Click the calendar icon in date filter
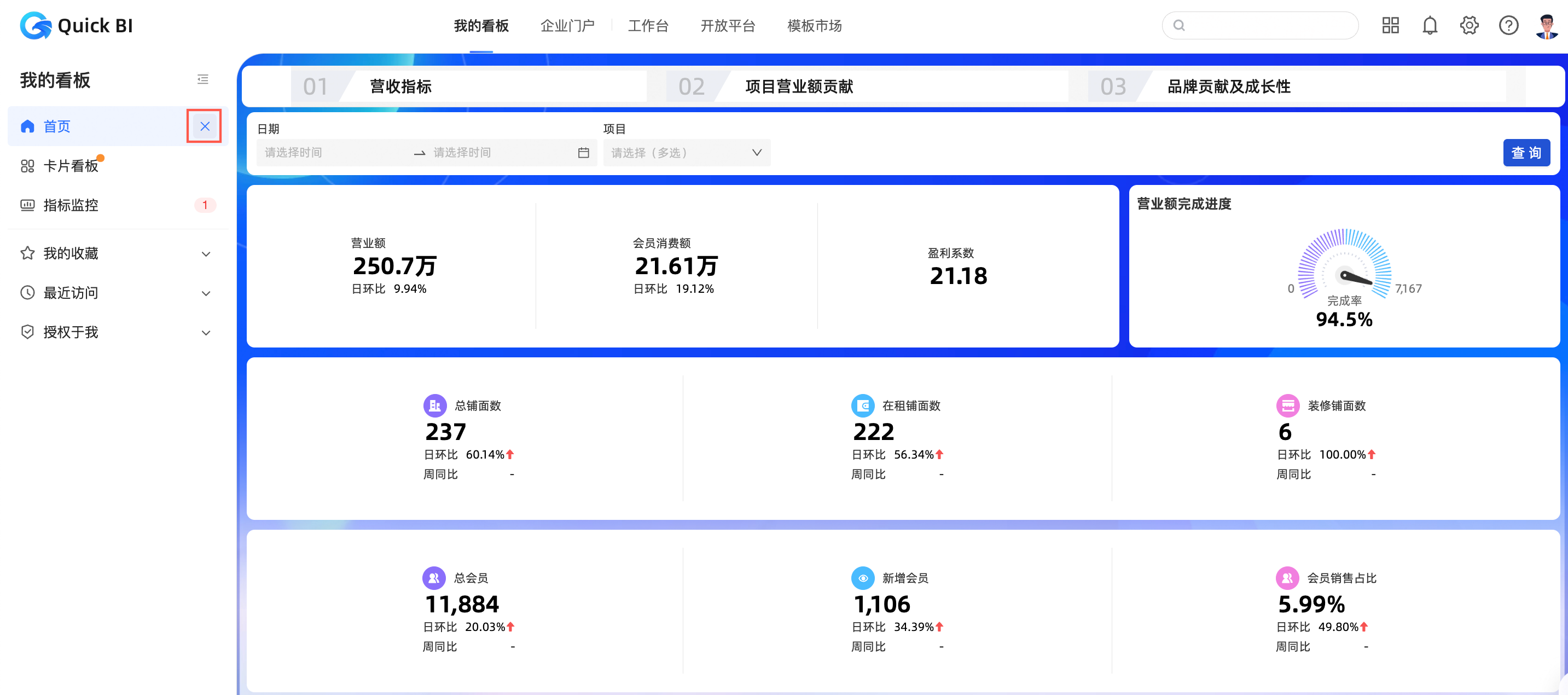 pyautogui.click(x=583, y=153)
